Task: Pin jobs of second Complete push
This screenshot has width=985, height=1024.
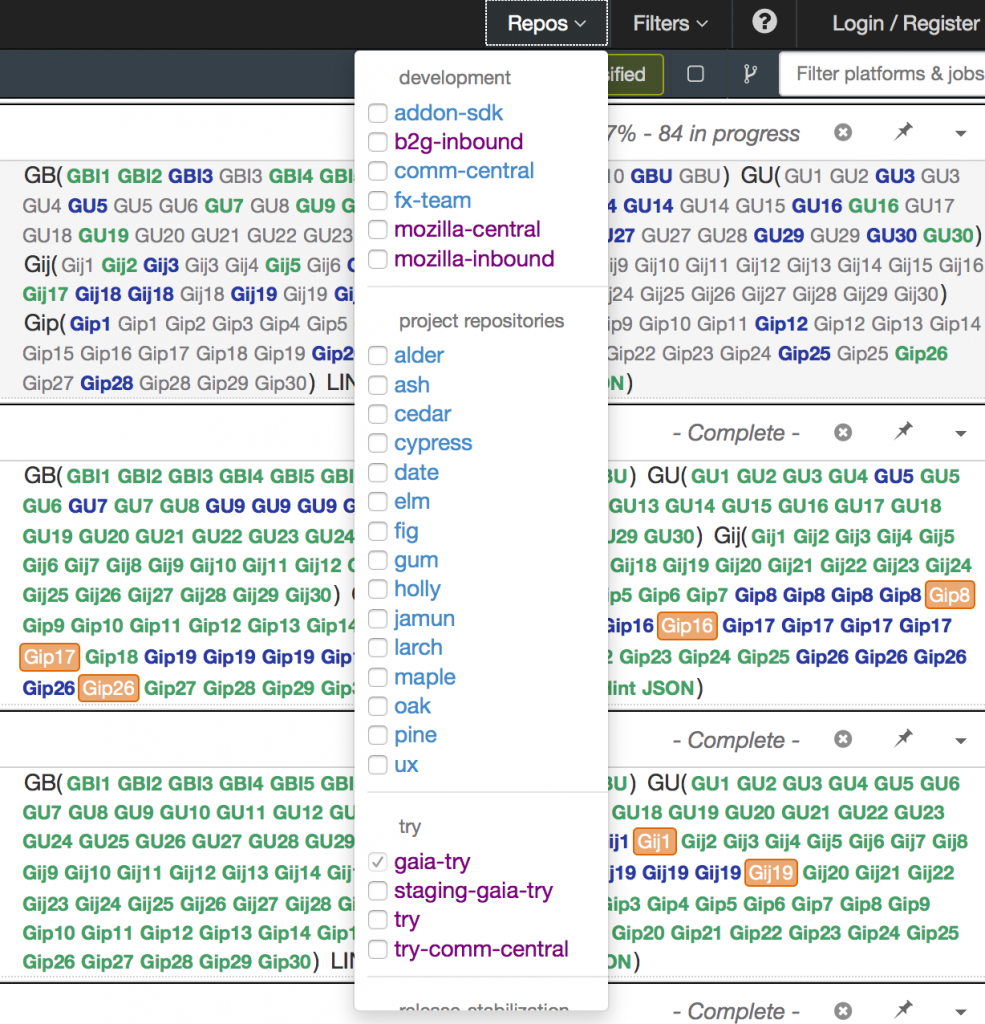Action: pos(903,739)
